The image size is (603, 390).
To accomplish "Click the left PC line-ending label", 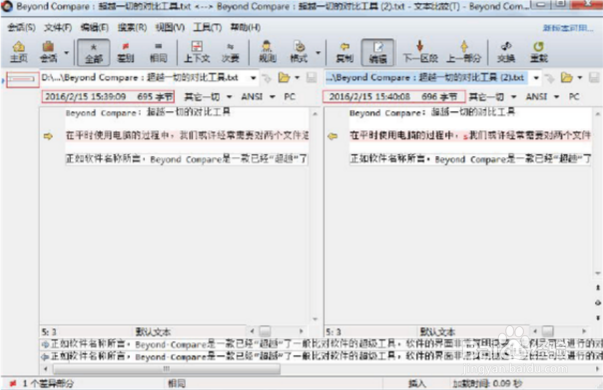I will pos(290,97).
